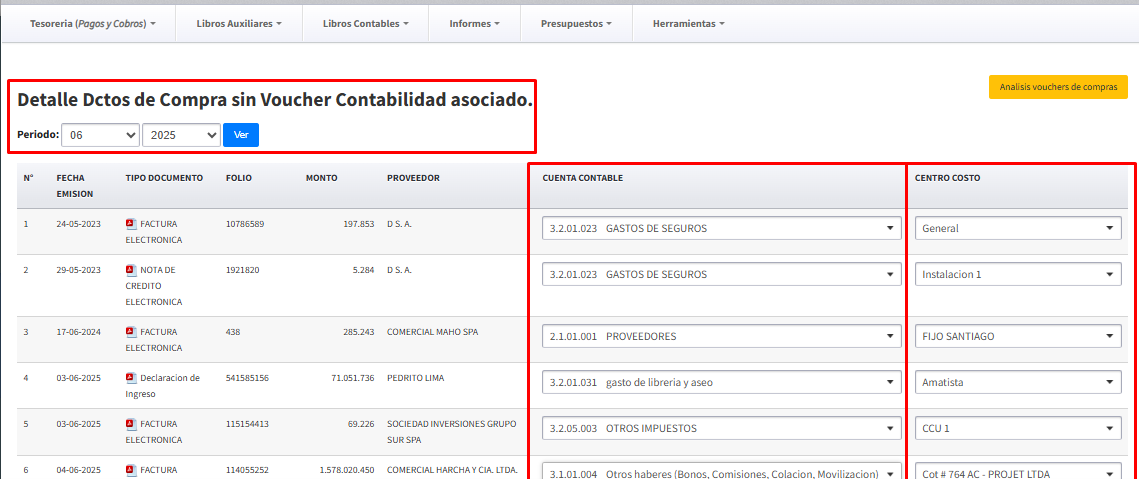The width and height of the screenshot is (1139, 479).
Task: Expand the Presupuestos menu
Action: [576, 23]
